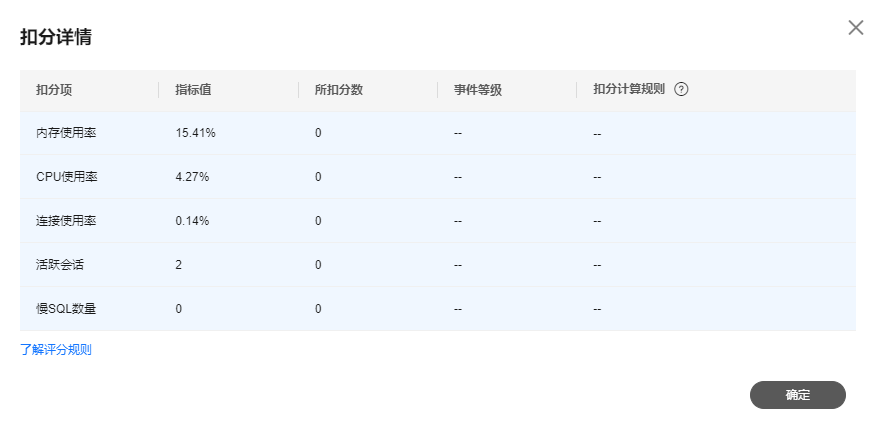Click the help icon beside 扣分计算规则
This screenshot has width=881, height=428.
(682, 89)
